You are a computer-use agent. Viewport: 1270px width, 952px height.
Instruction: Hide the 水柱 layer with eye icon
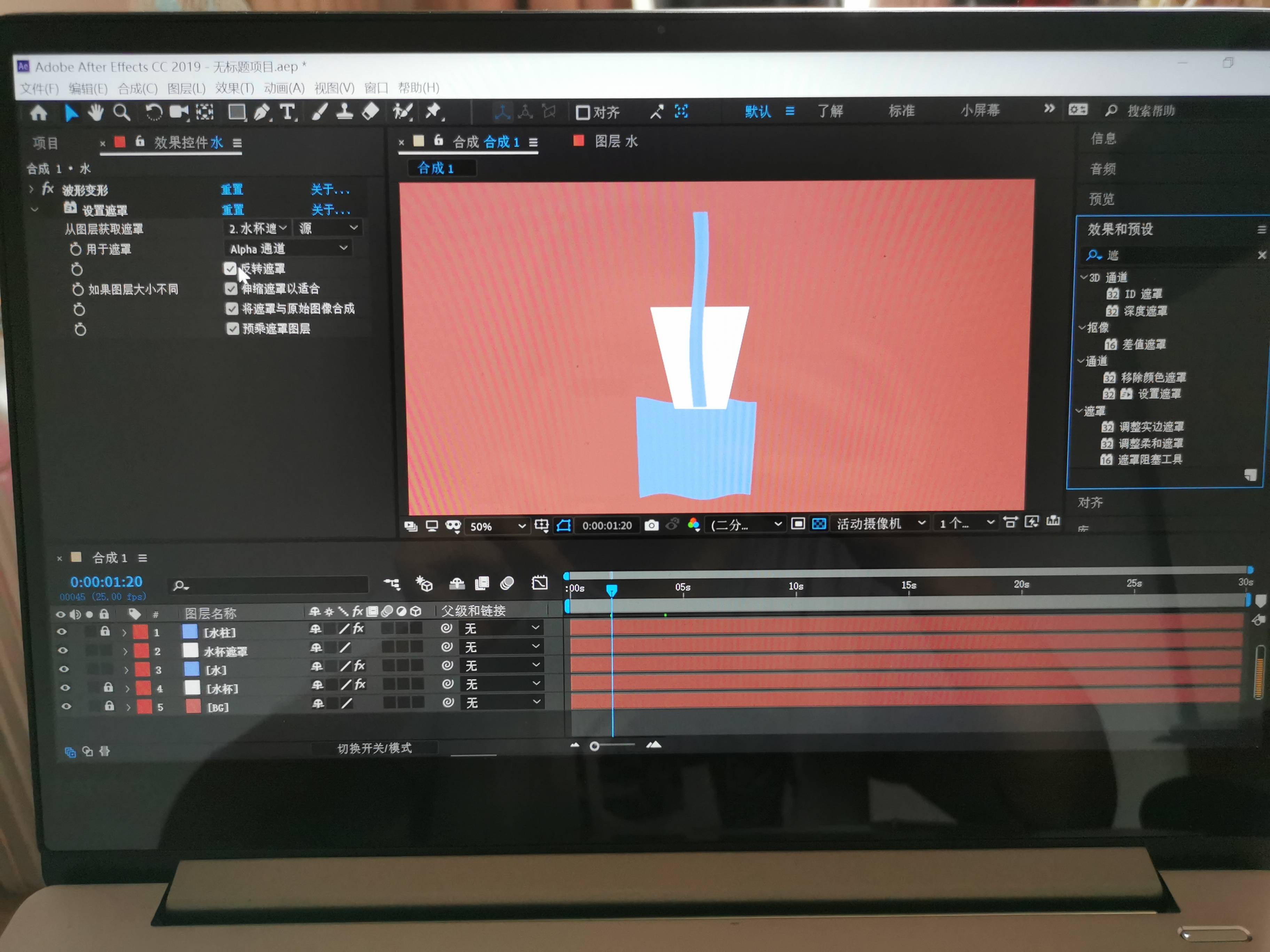pos(61,632)
